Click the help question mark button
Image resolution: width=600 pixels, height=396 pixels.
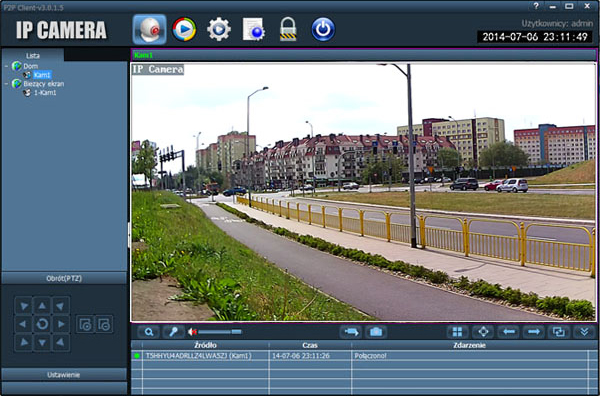tap(536, 6)
